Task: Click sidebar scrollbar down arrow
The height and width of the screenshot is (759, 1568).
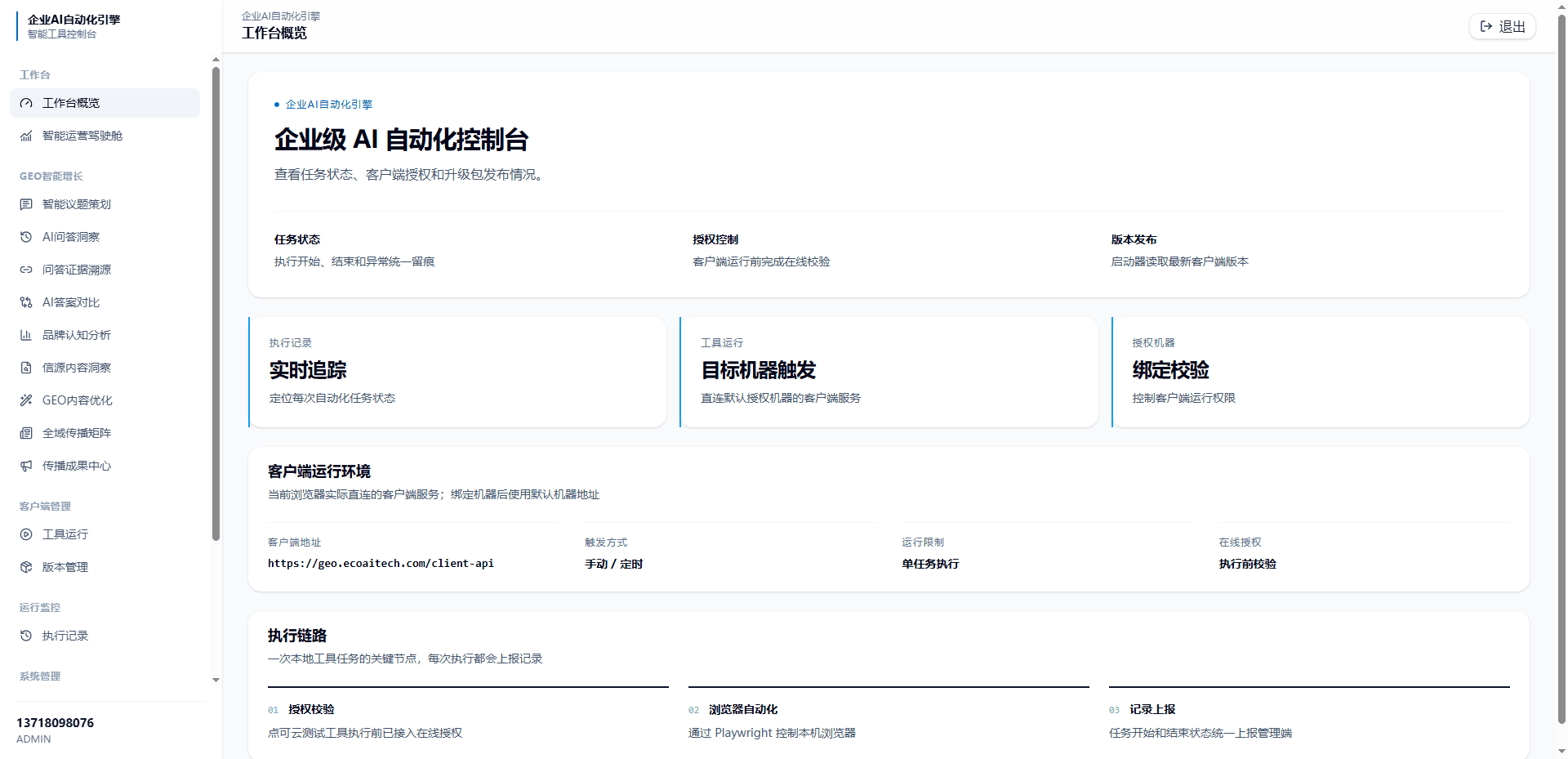Action: pos(216,680)
